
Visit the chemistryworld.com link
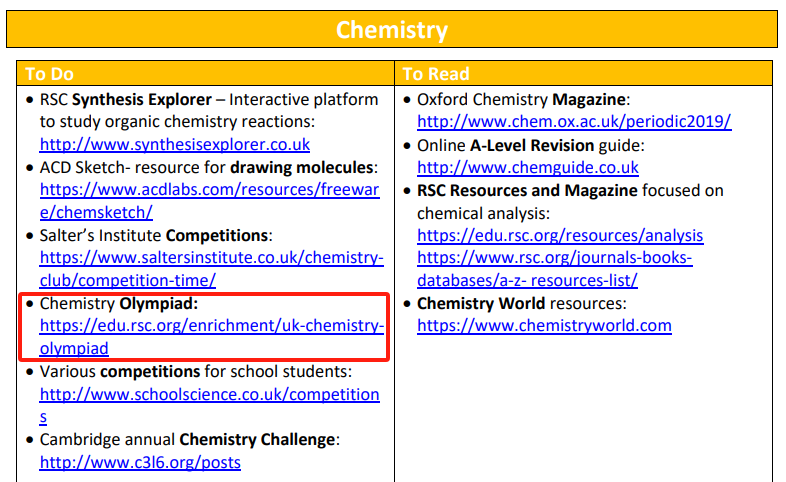[x=544, y=325]
